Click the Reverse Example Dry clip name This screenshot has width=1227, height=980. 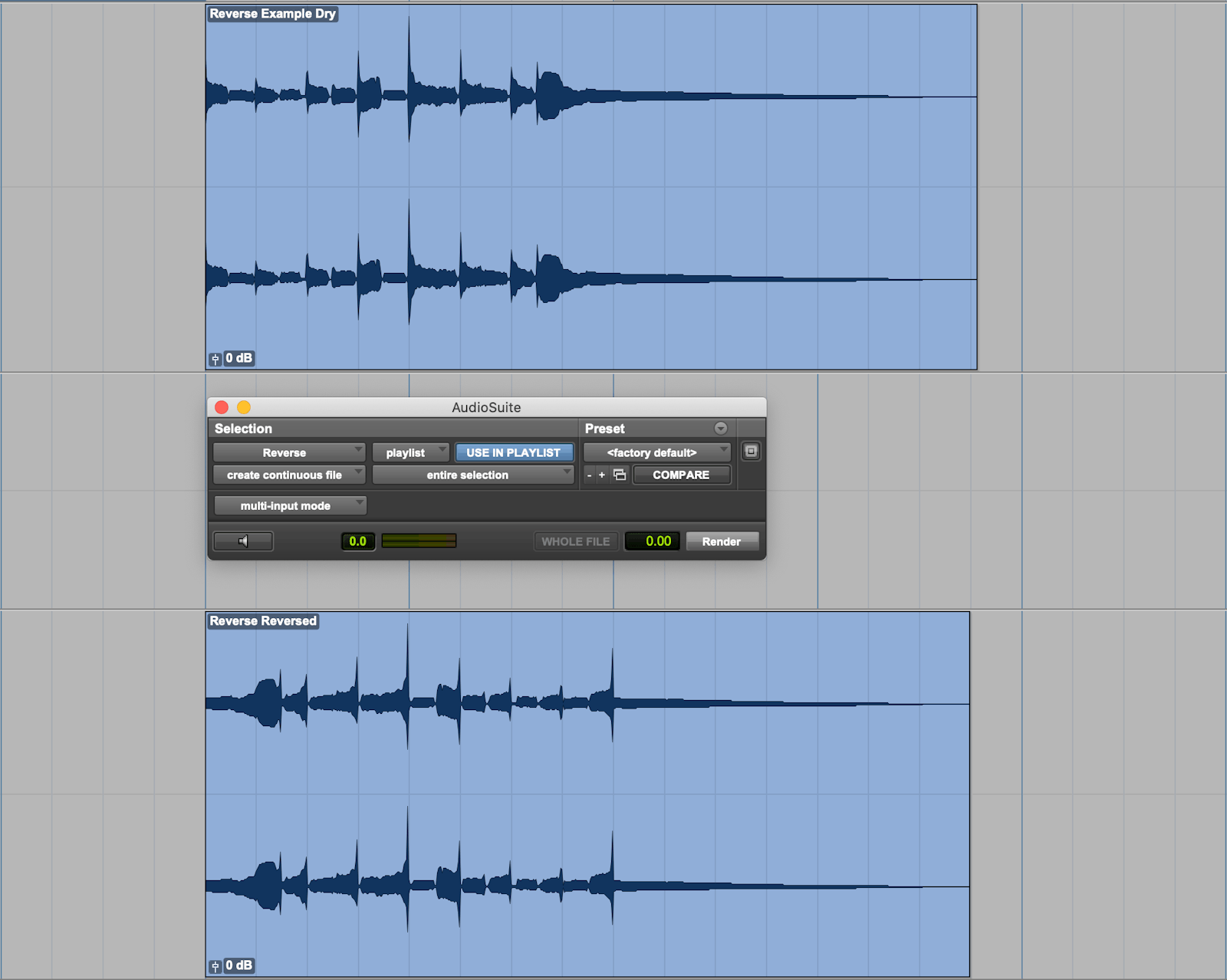[x=272, y=14]
